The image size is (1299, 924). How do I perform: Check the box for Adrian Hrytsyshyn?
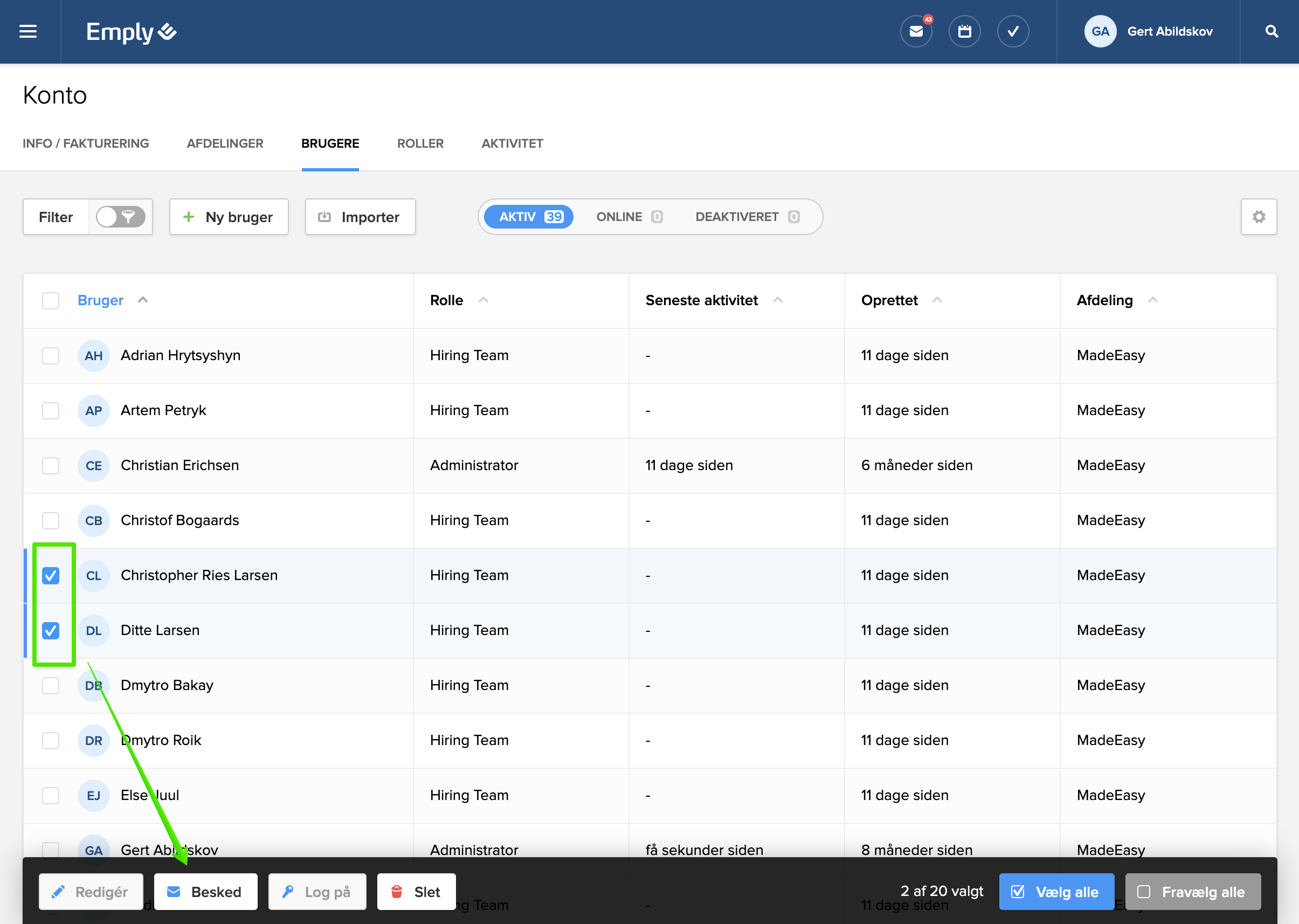point(51,356)
